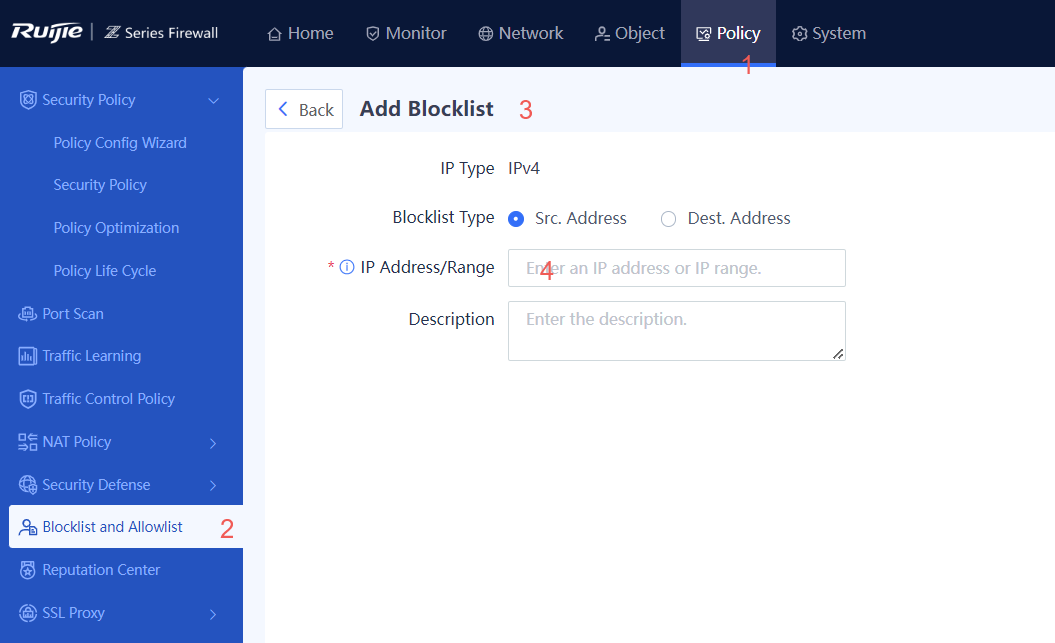This screenshot has height=643, width=1055.
Task: Click the Blocklist Type label
Action: [x=443, y=217]
